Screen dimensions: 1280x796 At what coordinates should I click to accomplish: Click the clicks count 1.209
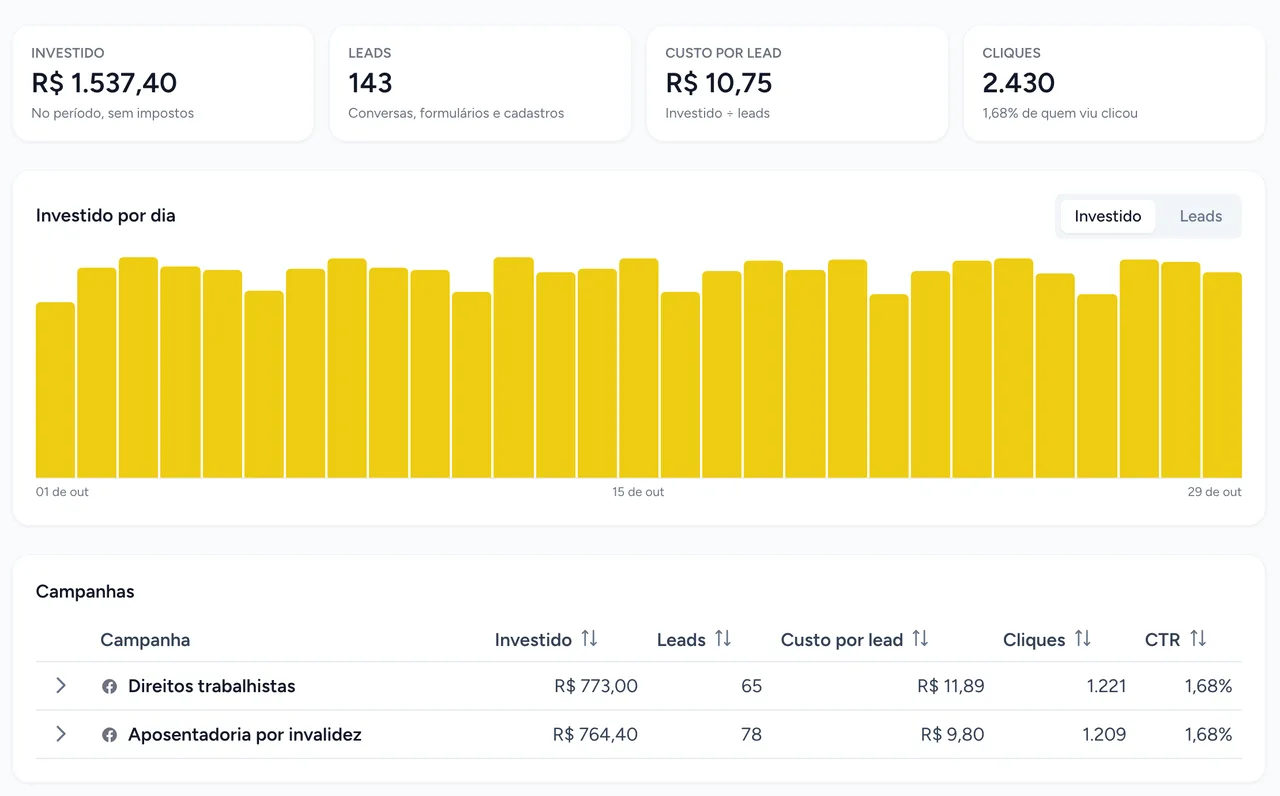pos(1105,735)
